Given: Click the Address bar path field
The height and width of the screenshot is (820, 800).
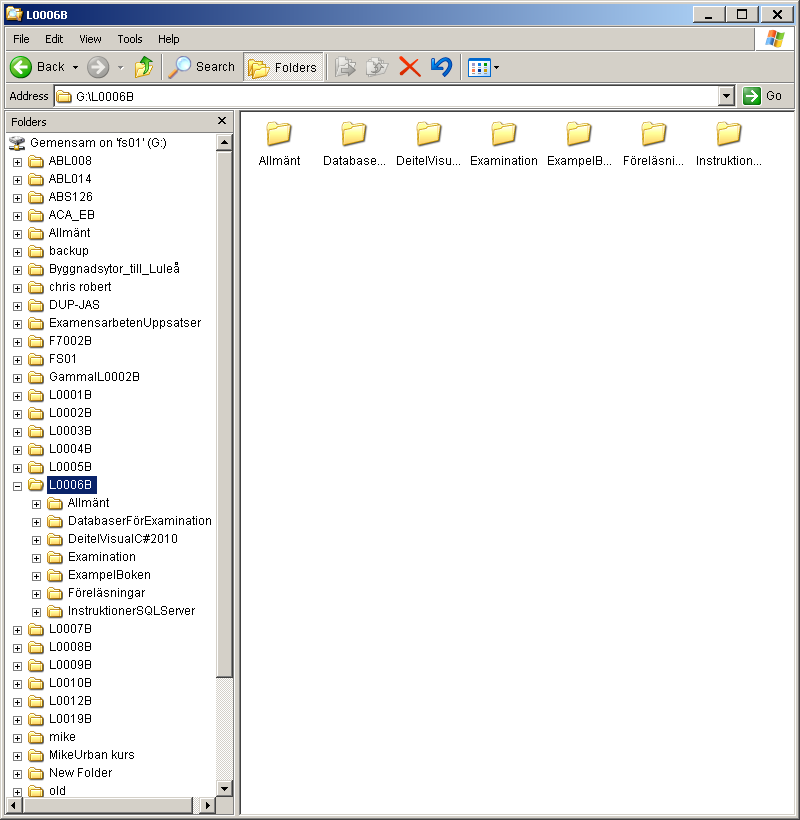Looking at the screenshot, I should [x=387, y=96].
